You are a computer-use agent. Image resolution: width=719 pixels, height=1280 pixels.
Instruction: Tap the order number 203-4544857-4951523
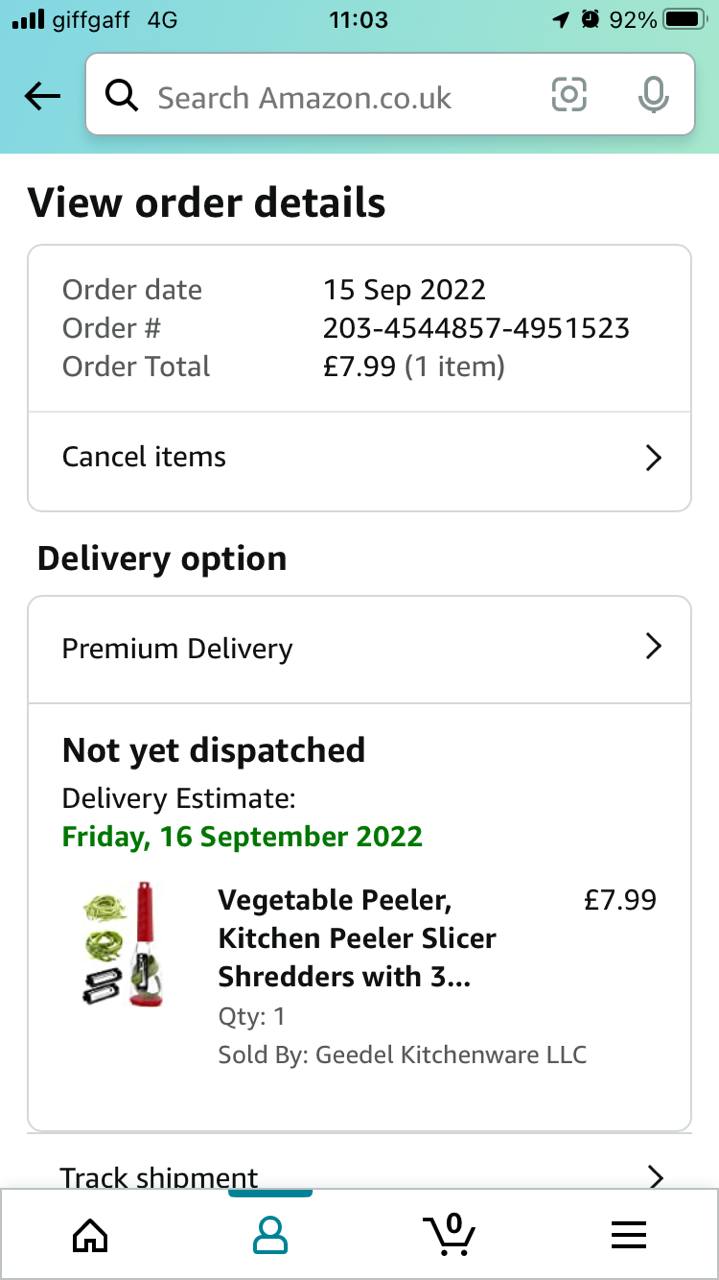[476, 328]
